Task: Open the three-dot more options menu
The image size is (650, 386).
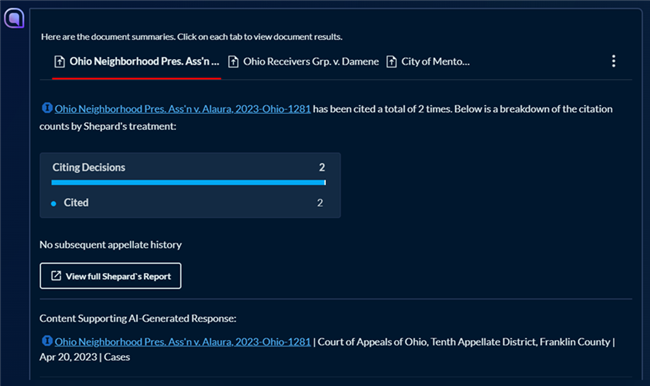Action: click(x=614, y=61)
